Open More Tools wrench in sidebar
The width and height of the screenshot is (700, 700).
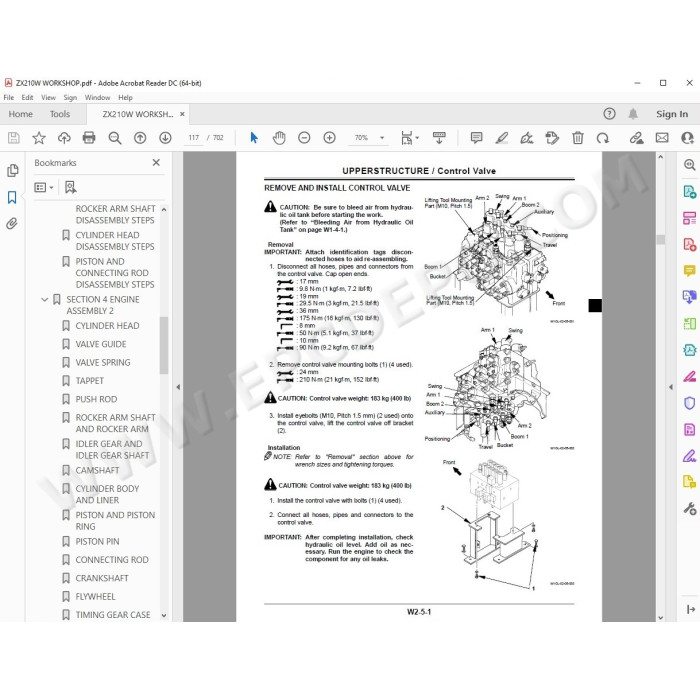689,508
